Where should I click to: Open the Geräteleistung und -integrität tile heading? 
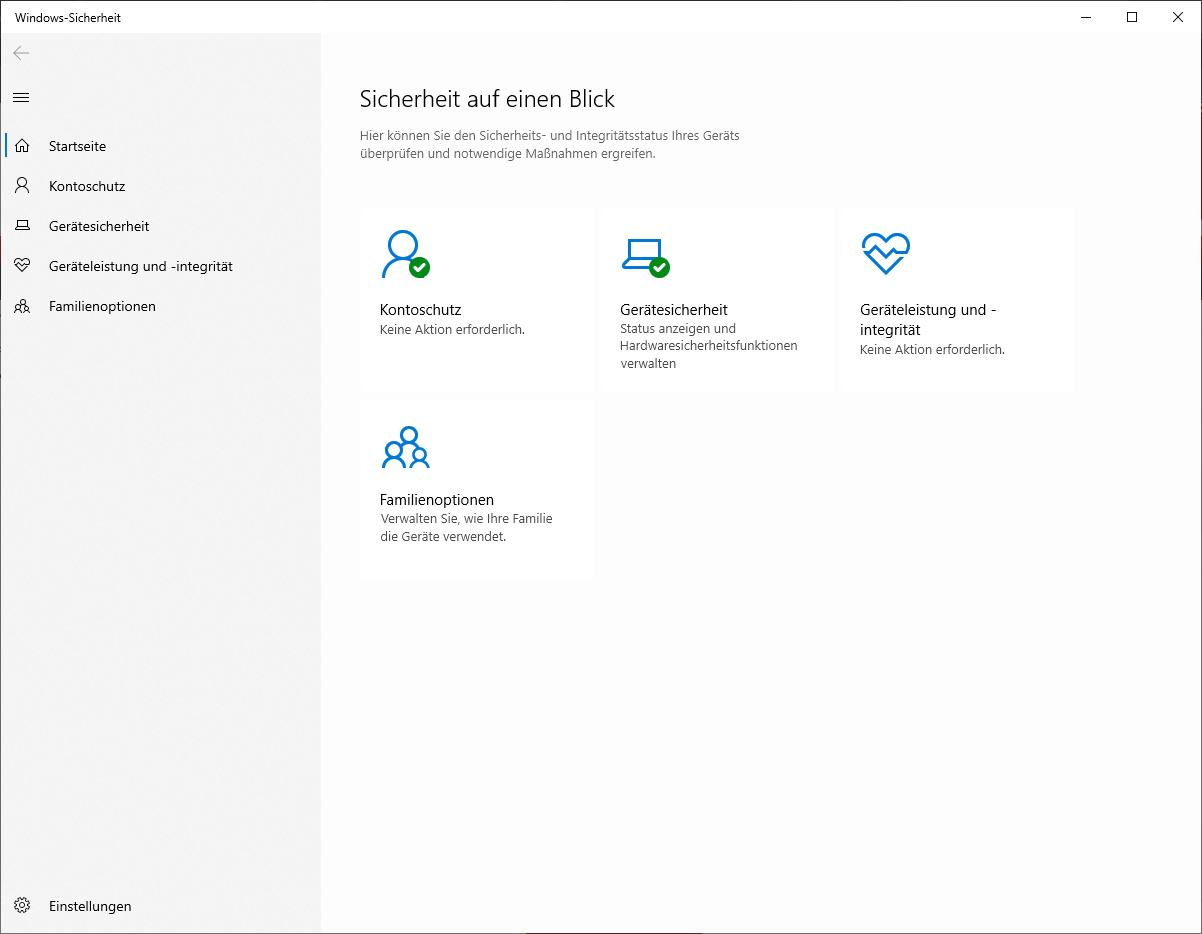[928, 320]
